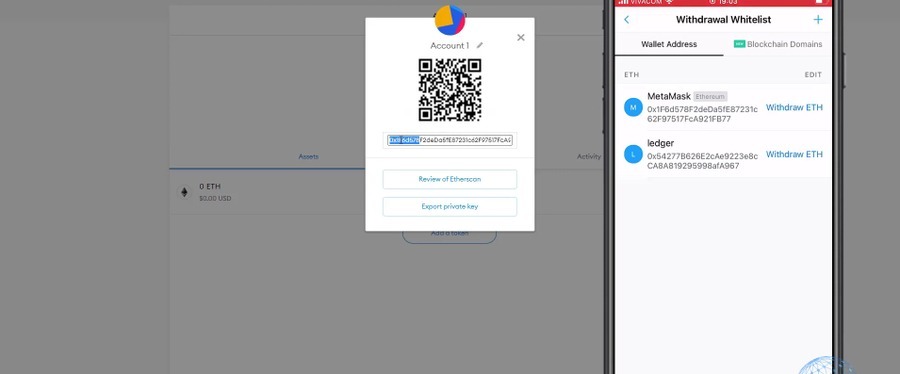This screenshot has height=374, width=900.
Task: Click Withdraw ETH for MetaMask address
Action: pyautogui.click(x=794, y=107)
